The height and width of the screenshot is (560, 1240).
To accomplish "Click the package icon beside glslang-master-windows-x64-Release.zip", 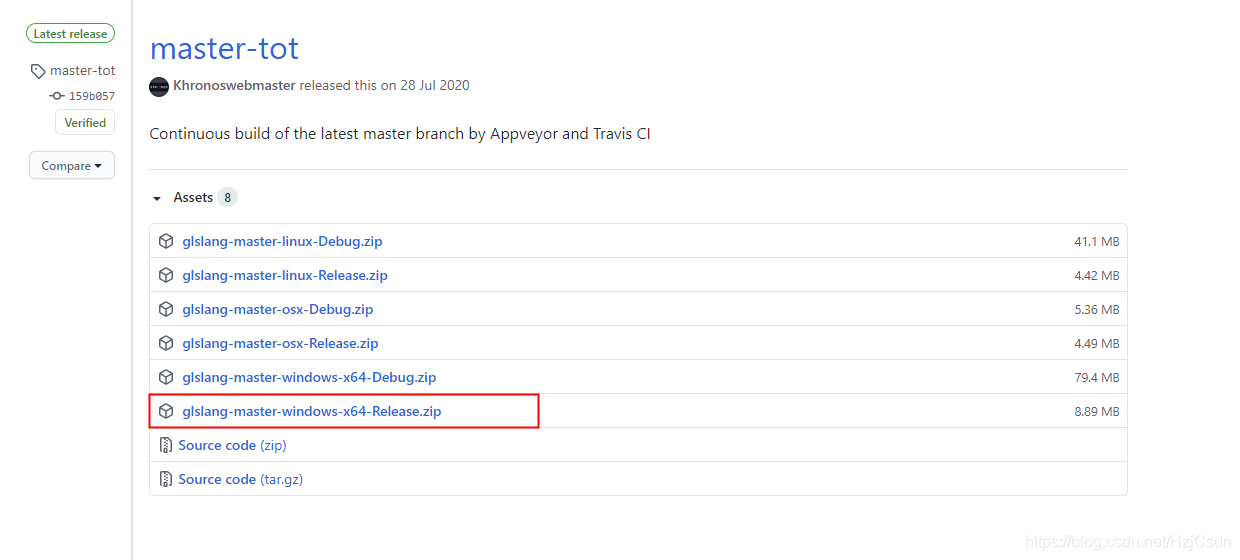I will coord(167,411).
